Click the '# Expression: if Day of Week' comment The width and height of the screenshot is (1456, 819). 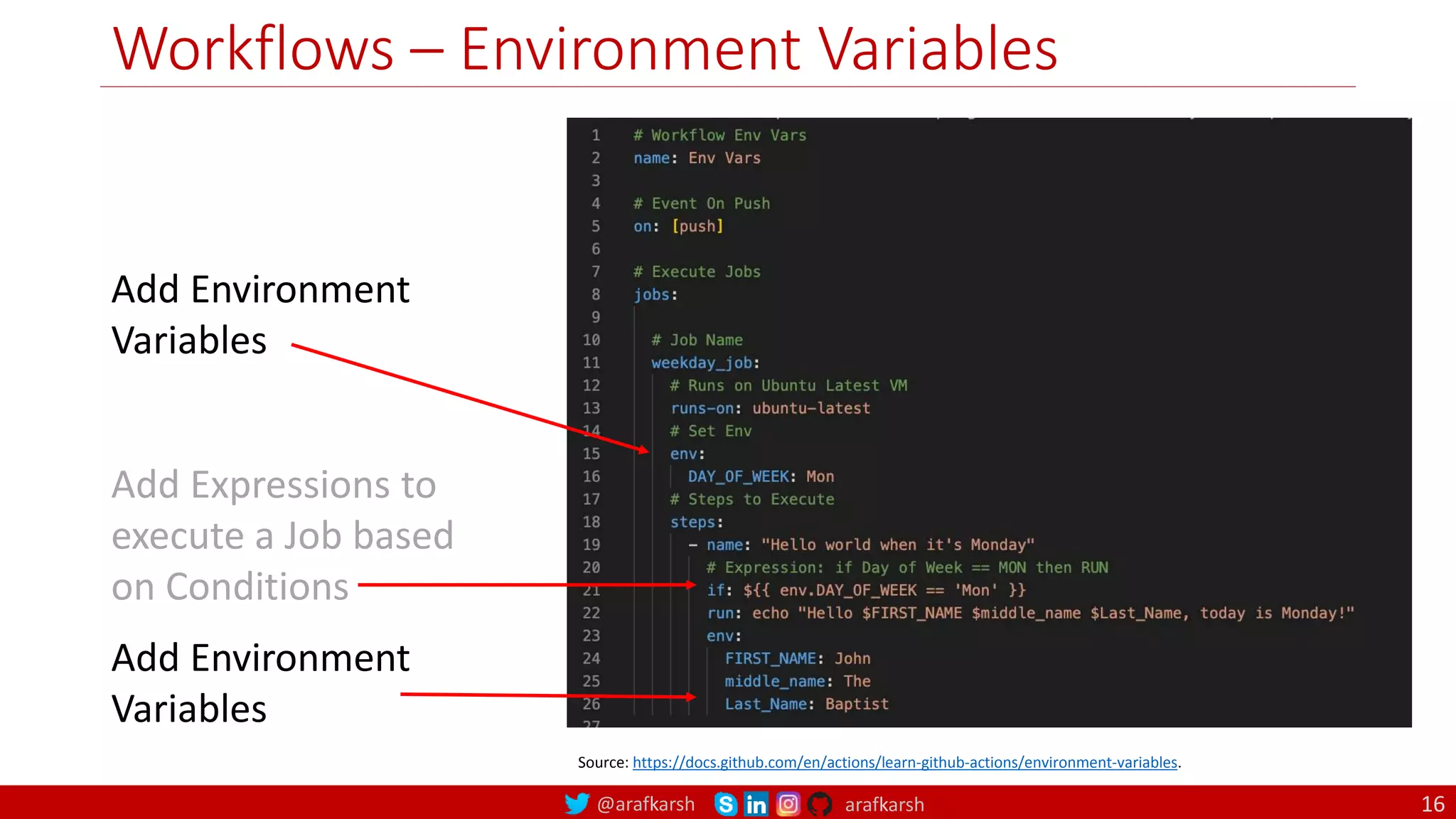pos(907,567)
